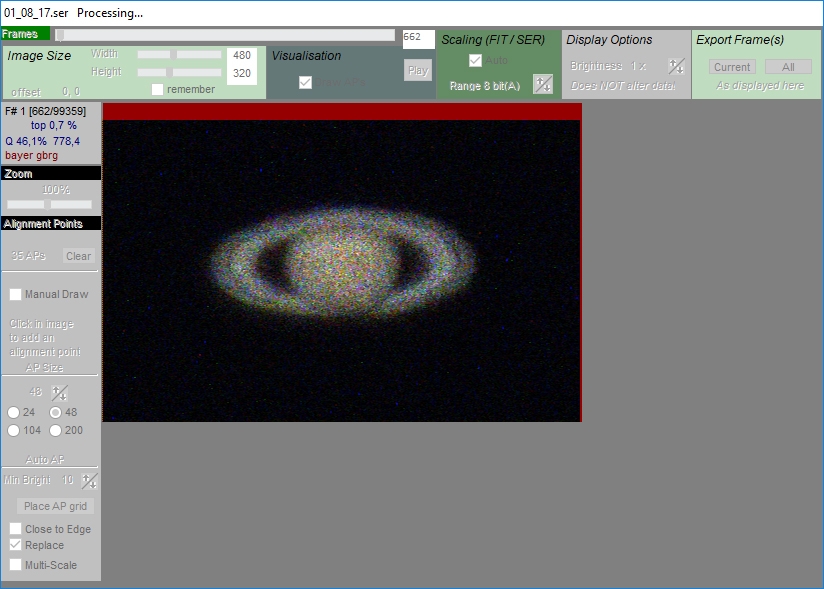Click the 'Auto AP' heading
This screenshot has width=824, height=589.
[45, 460]
